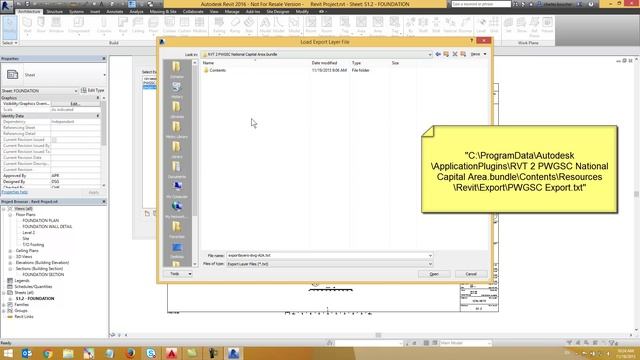This screenshot has height=360, width=640.
Task: Expand Families node in Project Browser
Action: pos(4,305)
